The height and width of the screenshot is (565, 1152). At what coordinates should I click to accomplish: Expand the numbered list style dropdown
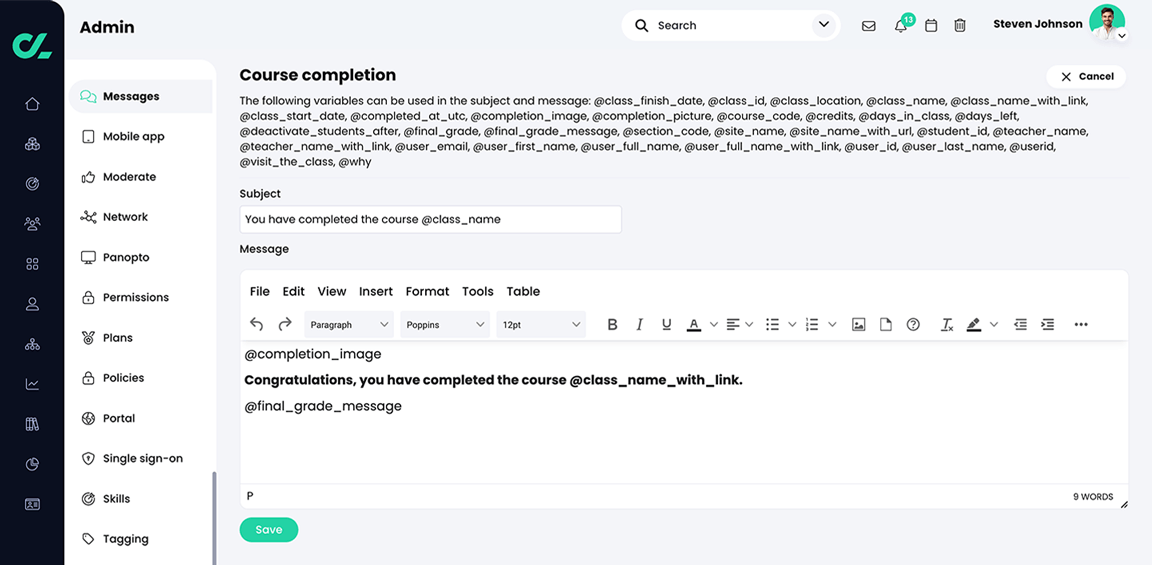[x=832, y=324]
